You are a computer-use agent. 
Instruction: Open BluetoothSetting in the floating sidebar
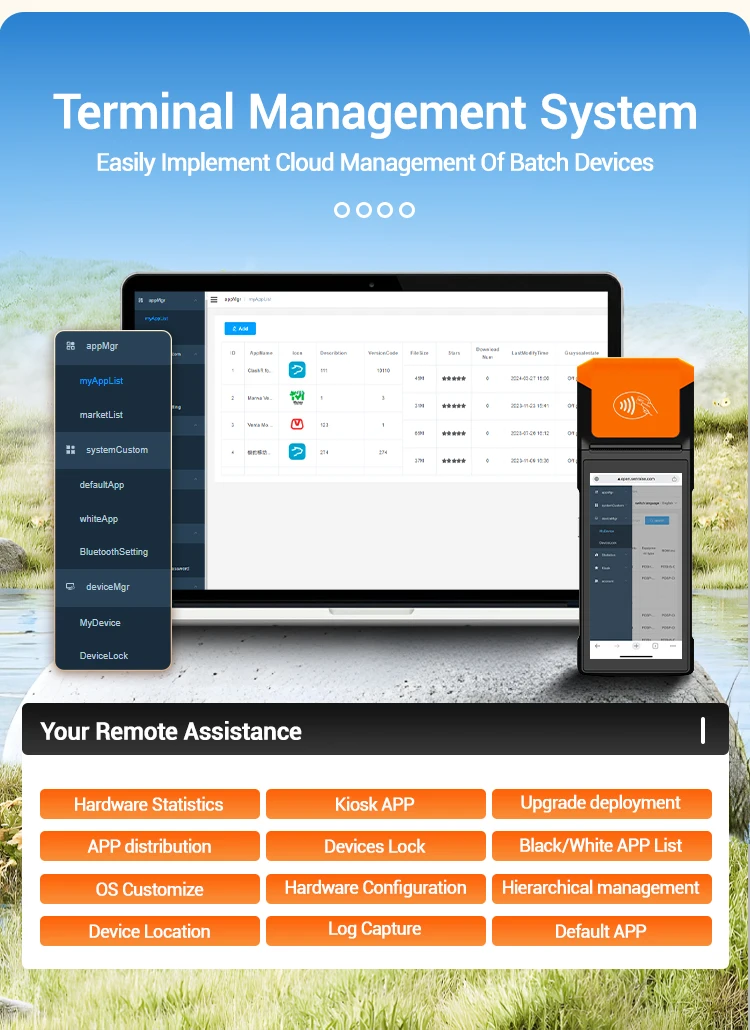(x=114, y=552)
